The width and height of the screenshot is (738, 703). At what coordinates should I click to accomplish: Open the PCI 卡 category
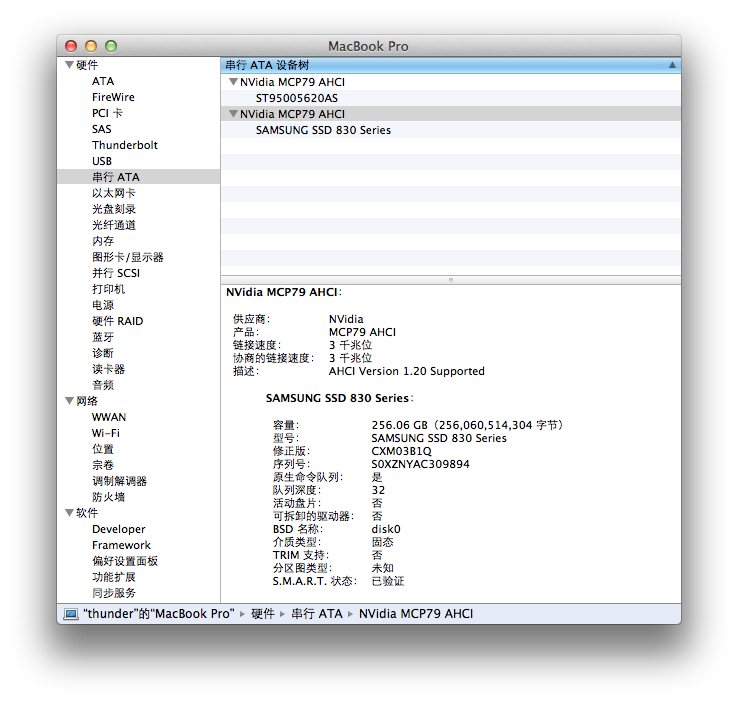(x=107, y=113)
